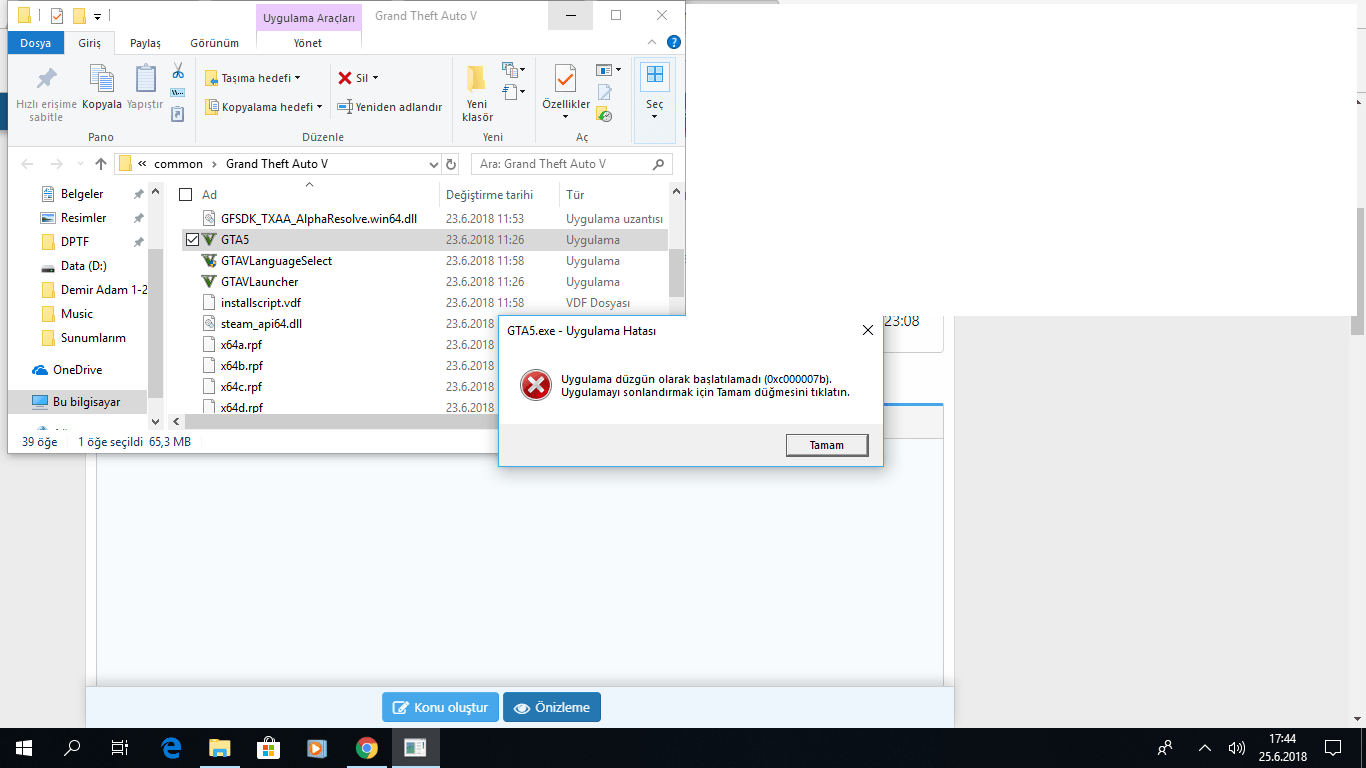Screen dimensions: 1366x768
Task: Switch to the Görünüm ribbon tab
Action: pyautogui.click(x=215, y=43)
